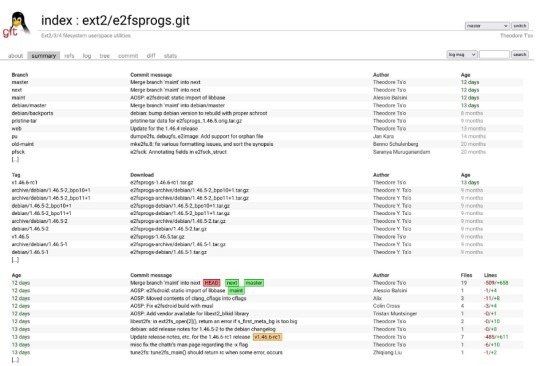
Task: Open 'Merge branch maint into next' log commit
Action: [x=165, y=283]
